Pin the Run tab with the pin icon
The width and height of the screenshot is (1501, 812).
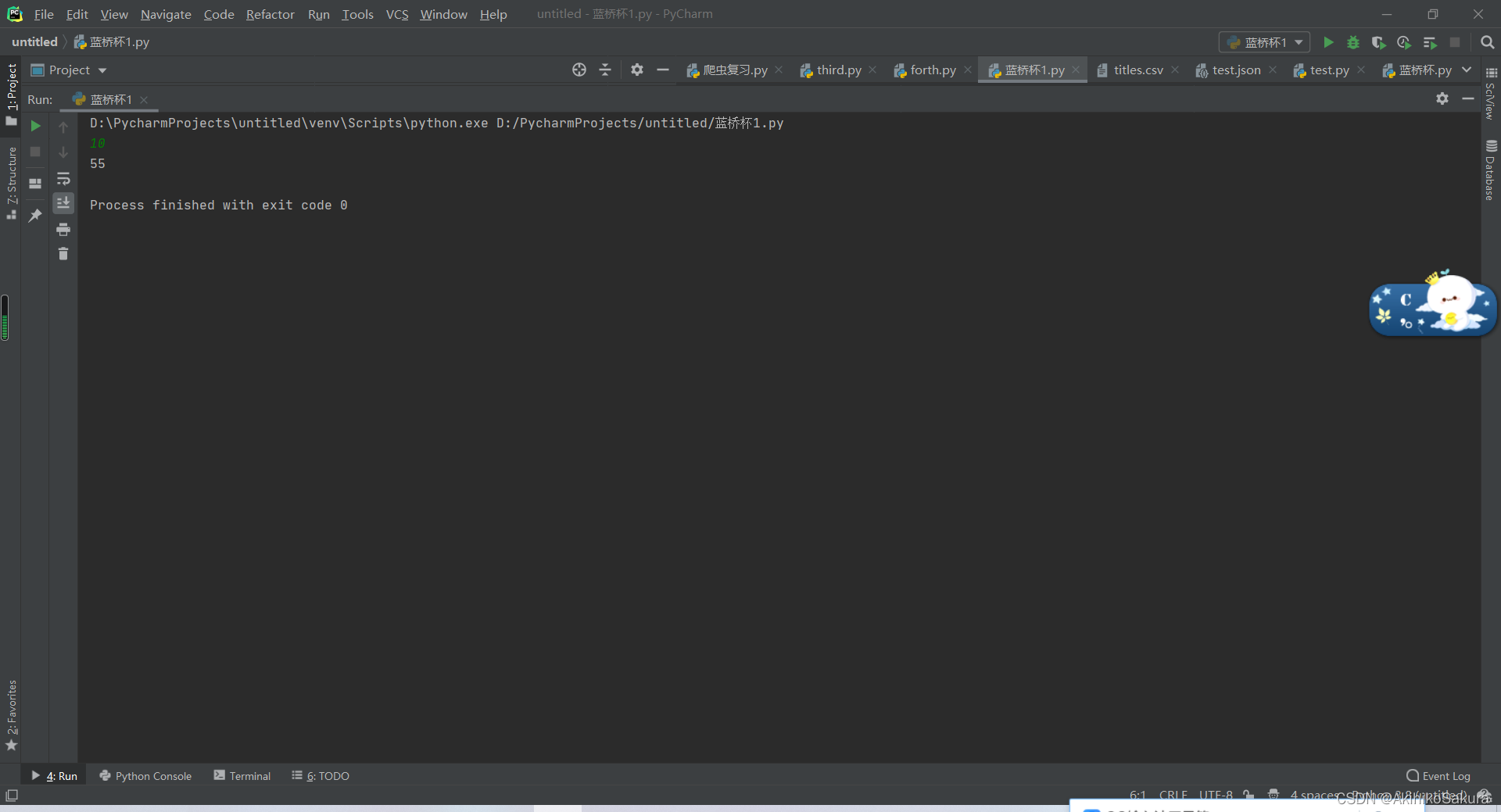click(x=35, y=216)
